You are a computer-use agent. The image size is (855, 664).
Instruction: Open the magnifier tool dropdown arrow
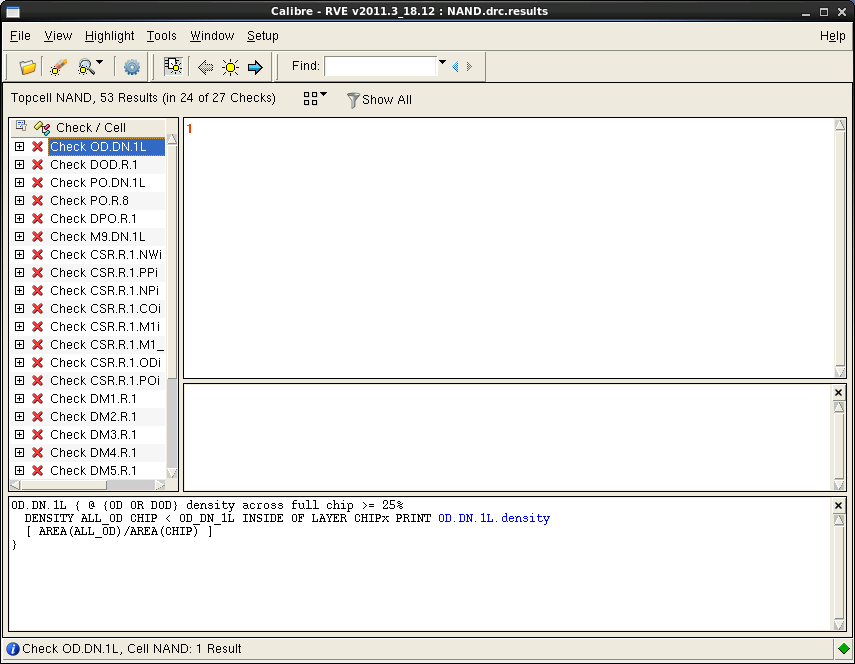click(x=99, y=62)
